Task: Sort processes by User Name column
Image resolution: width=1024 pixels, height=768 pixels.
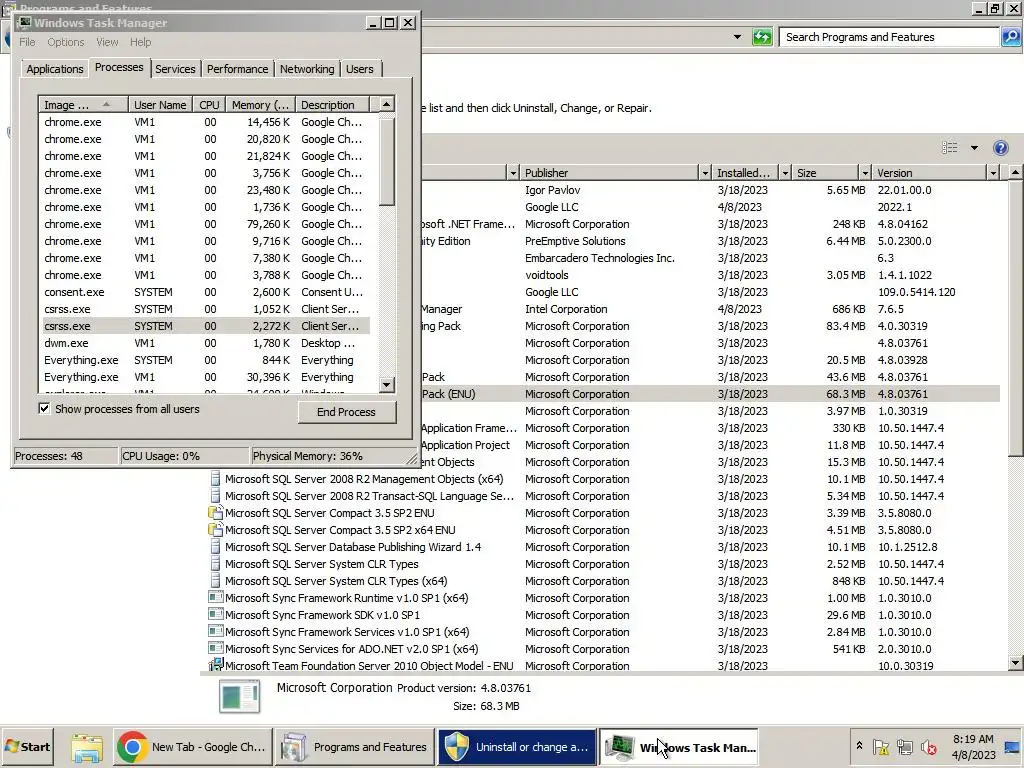Action: [160, 105]
